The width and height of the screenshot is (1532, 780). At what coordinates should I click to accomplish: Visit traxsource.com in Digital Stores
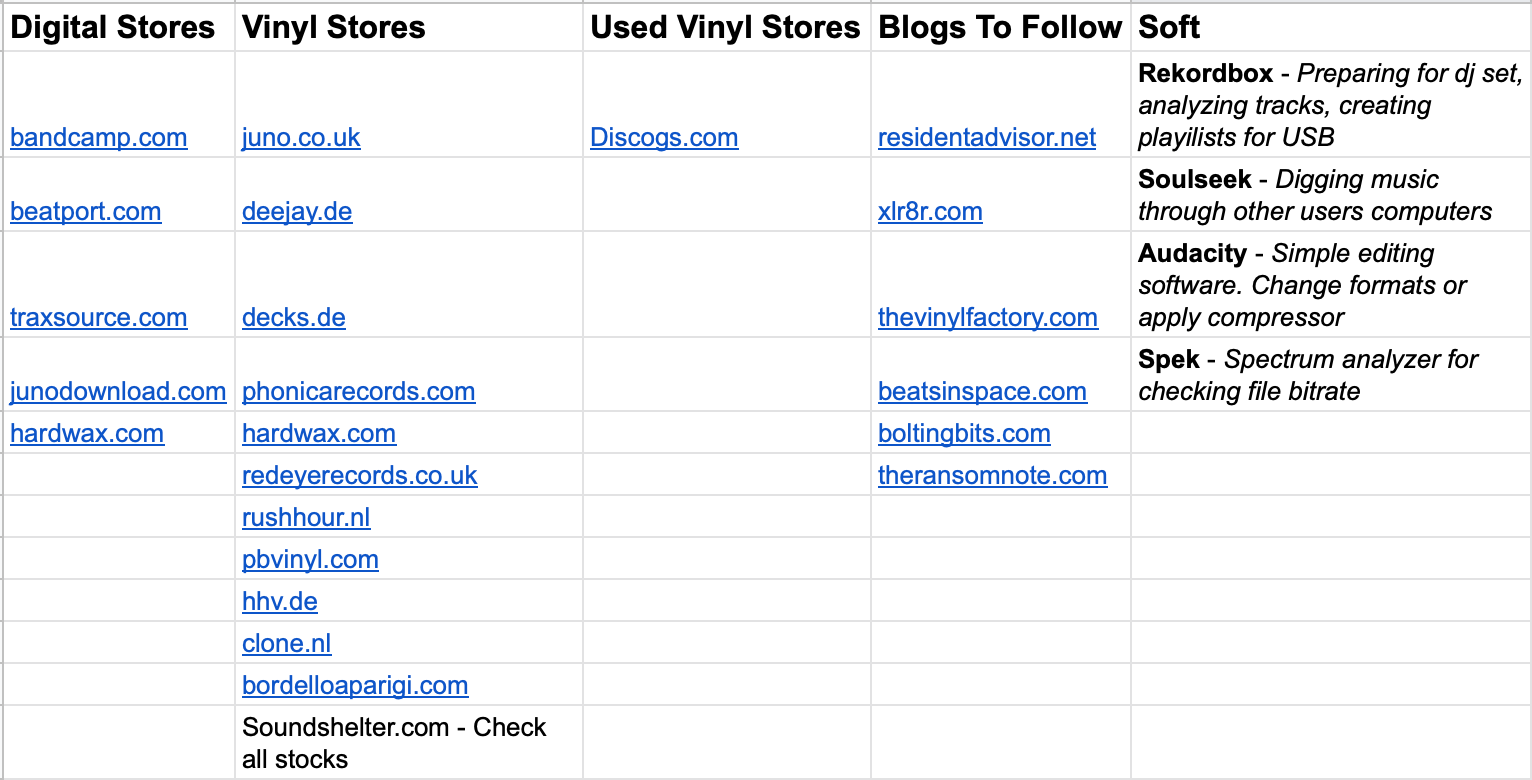pos(98,317)
